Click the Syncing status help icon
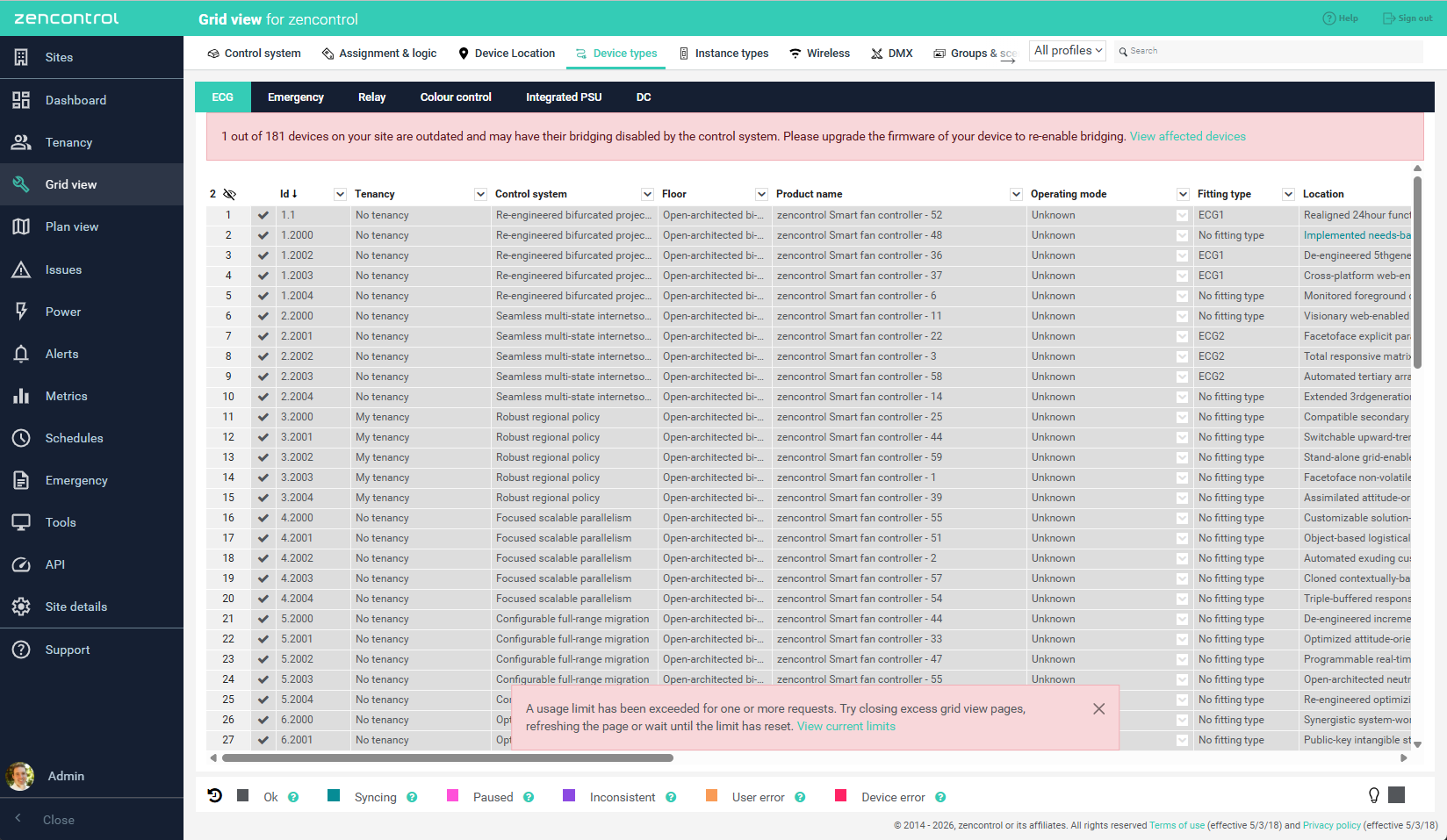 click(x=412, y=797)
